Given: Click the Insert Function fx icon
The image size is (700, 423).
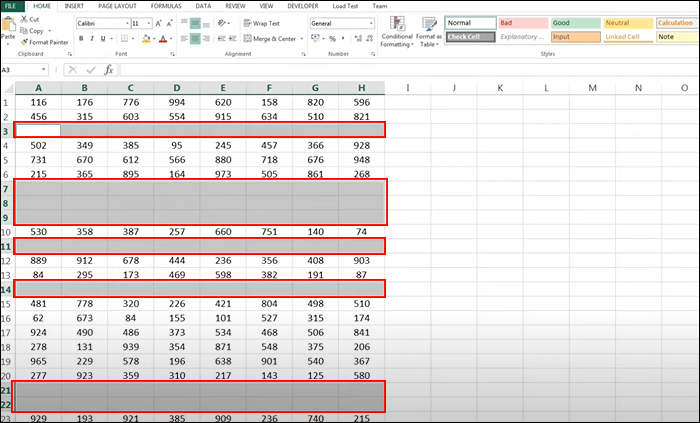Looking at the screenshot, I should [x=108, y=70].
